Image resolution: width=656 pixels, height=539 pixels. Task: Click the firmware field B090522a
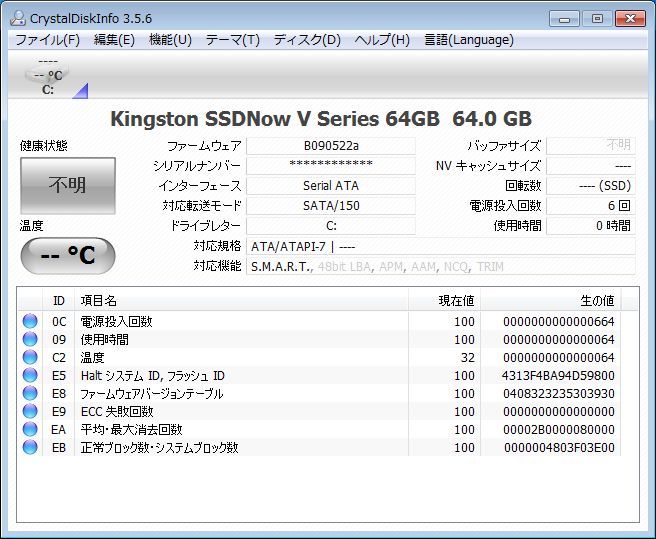coord(331,146)
